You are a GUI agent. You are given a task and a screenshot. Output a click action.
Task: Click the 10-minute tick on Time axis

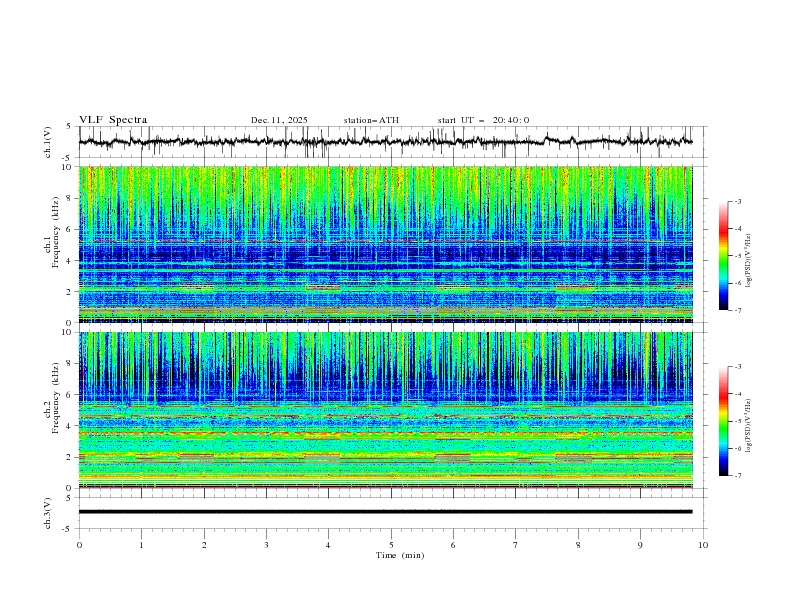[x=703, y=544]
